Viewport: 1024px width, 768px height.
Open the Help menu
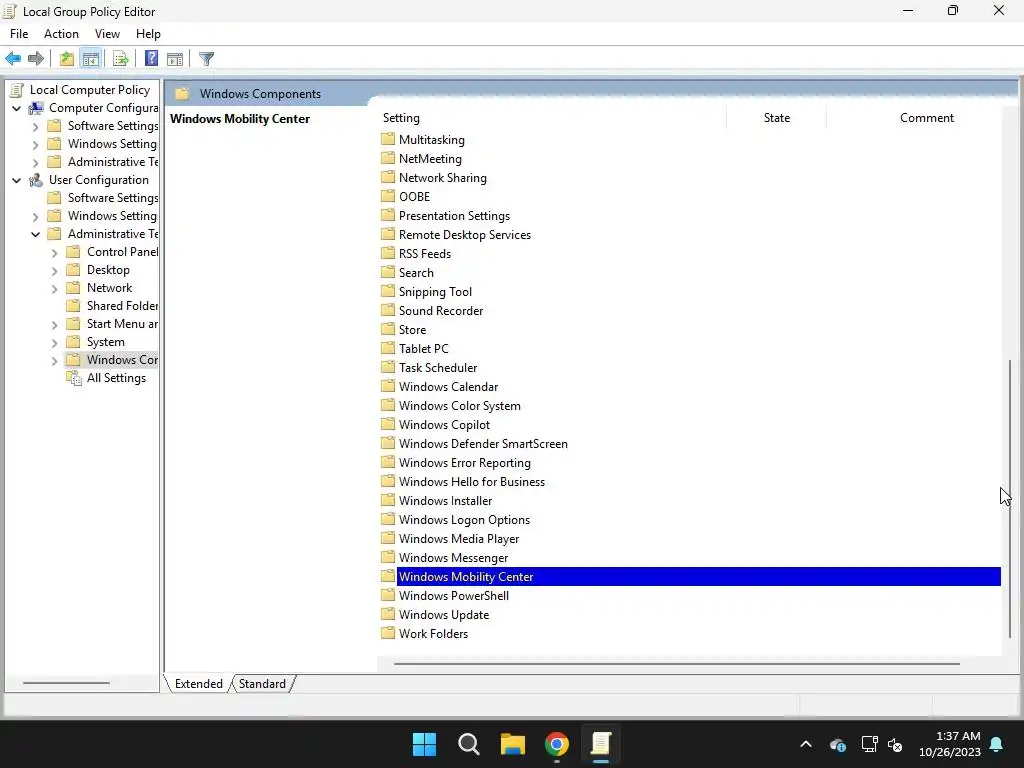[x=148, y=34]
